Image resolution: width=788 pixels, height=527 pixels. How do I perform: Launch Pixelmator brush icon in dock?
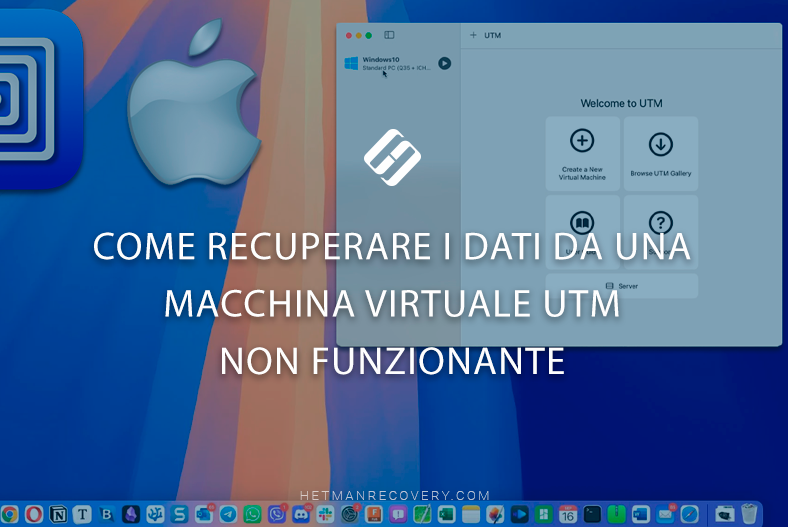tap(495, 514)
